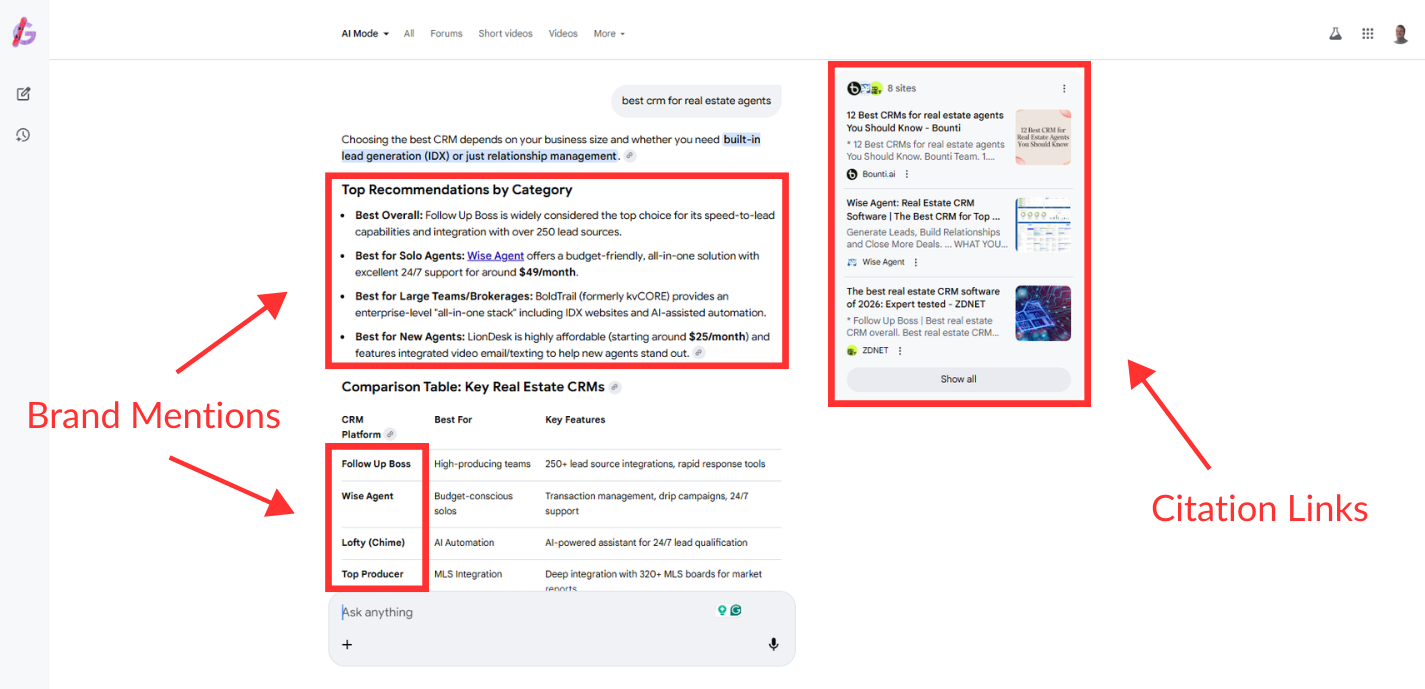Viewport: 1425px width, 689px height.
Task: Click the 'High-producing teams' cell
Action: (x=482, y=464)
